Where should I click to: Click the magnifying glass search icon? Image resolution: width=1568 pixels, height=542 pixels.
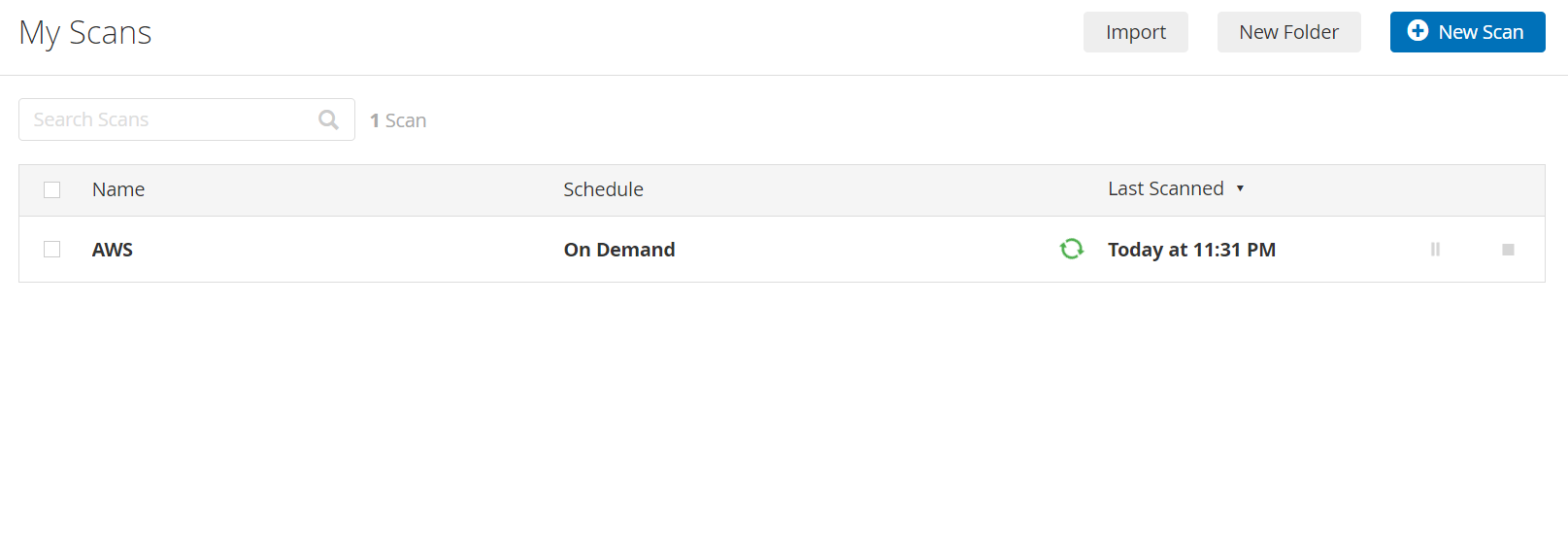tap(329, 119)
